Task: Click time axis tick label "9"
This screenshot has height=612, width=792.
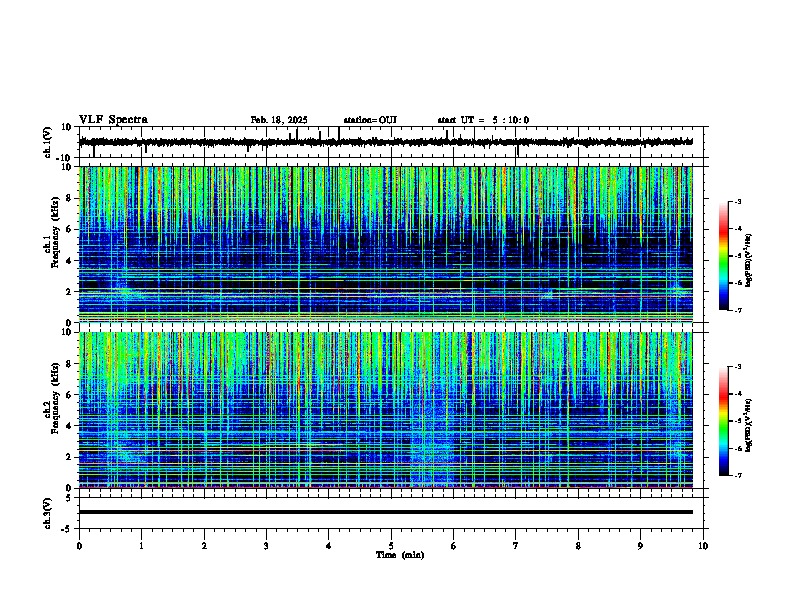Action: [640, 546]
